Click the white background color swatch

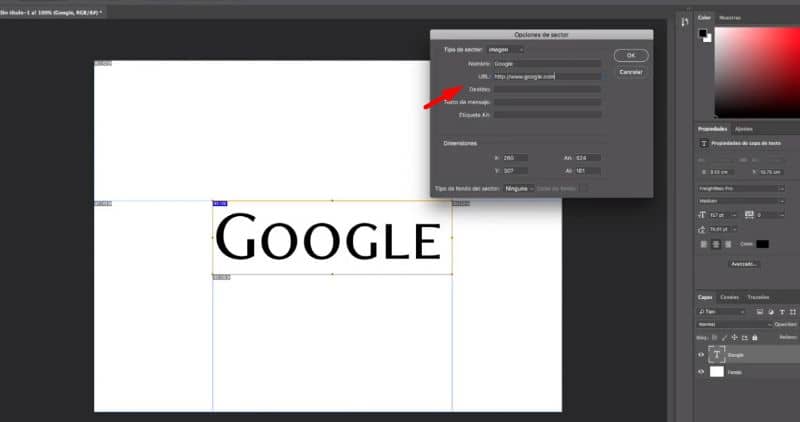tap(708, 39)
